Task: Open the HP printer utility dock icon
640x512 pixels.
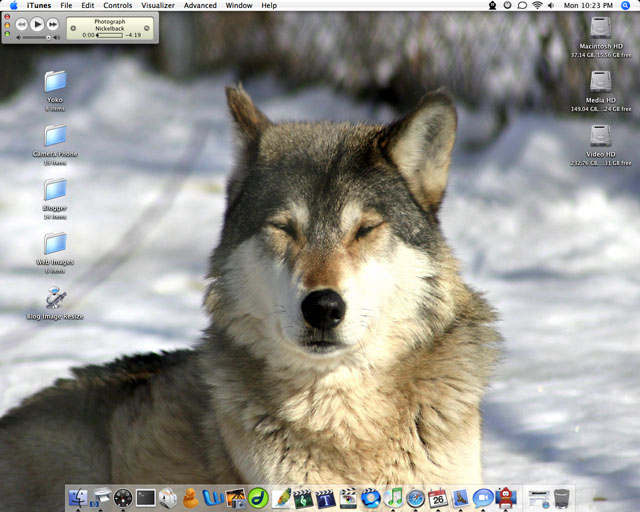Action: [x=100, y=498]
